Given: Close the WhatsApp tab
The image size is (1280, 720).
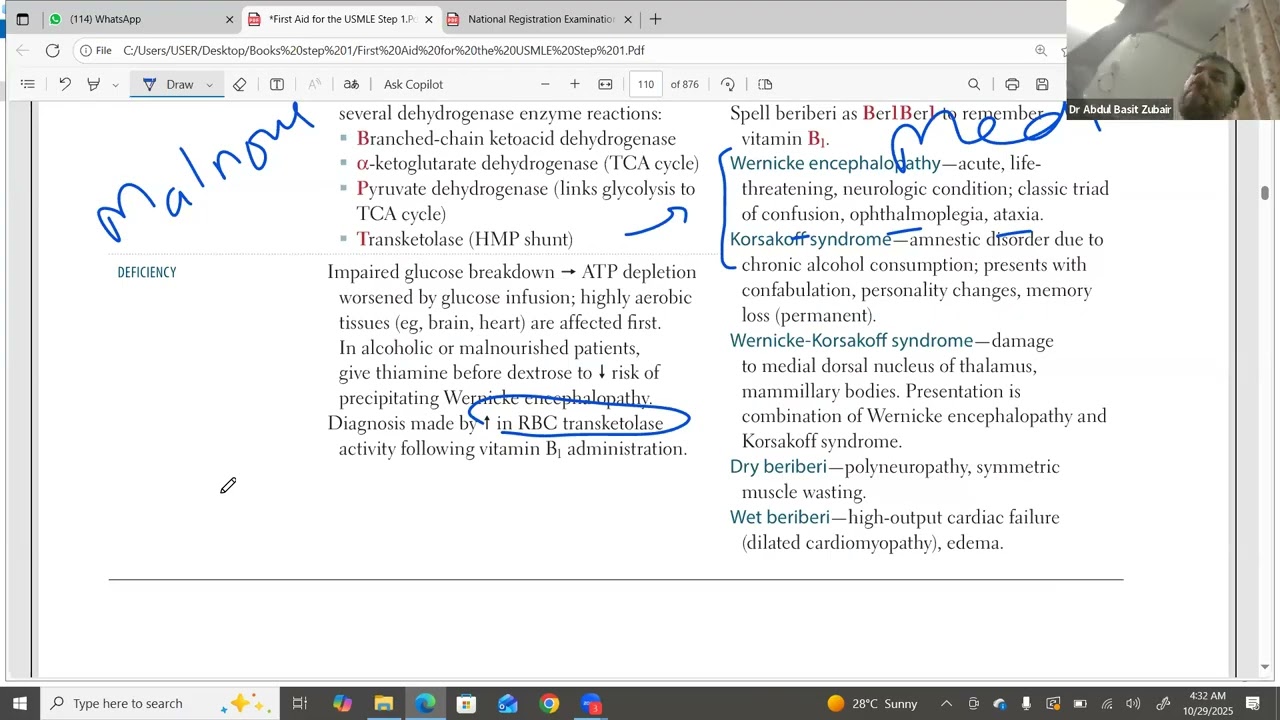Looking at the screenshot, I should point(229,19).
